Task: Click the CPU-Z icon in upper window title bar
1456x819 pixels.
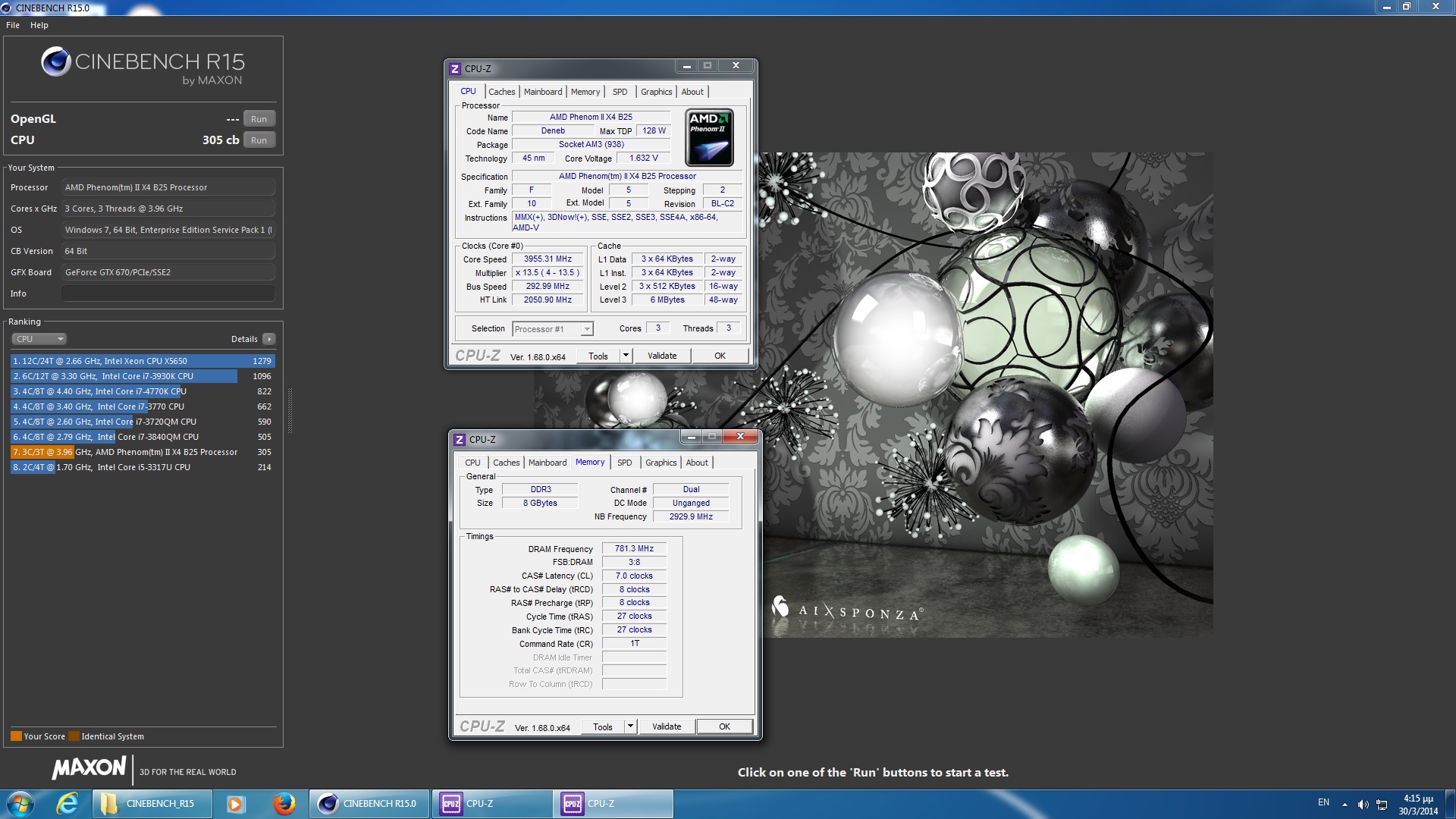Action: (x=455, y=69)
